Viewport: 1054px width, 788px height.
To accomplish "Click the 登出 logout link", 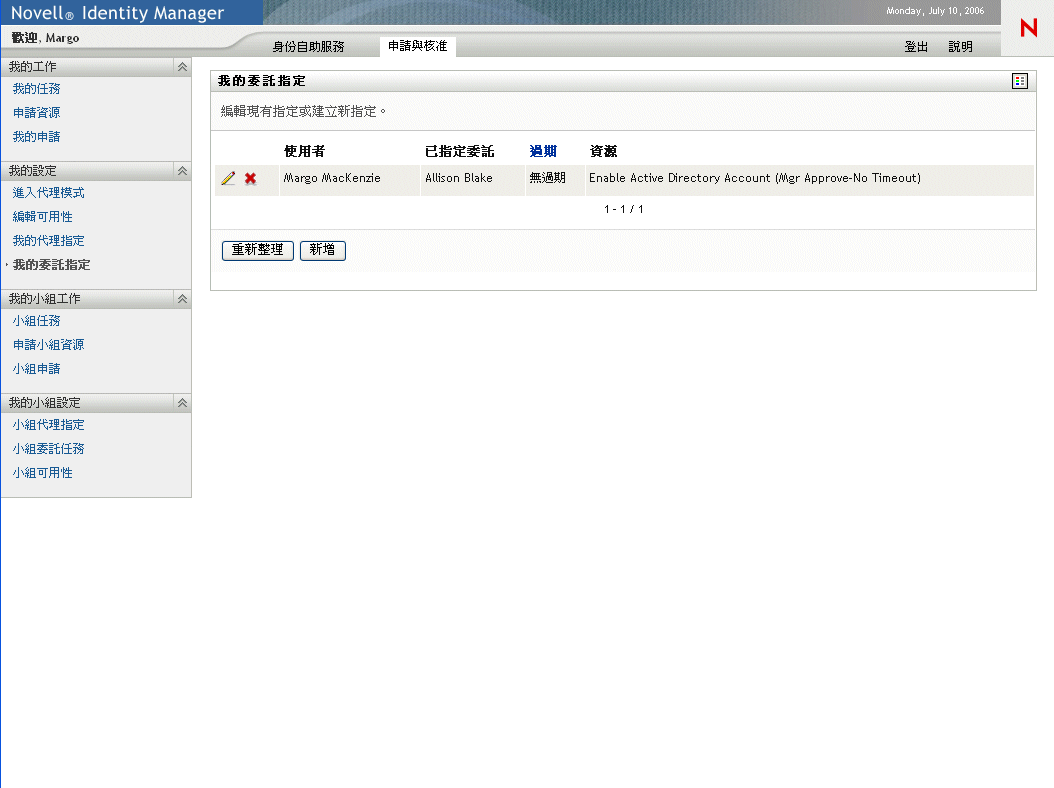I will click(916, 46).
